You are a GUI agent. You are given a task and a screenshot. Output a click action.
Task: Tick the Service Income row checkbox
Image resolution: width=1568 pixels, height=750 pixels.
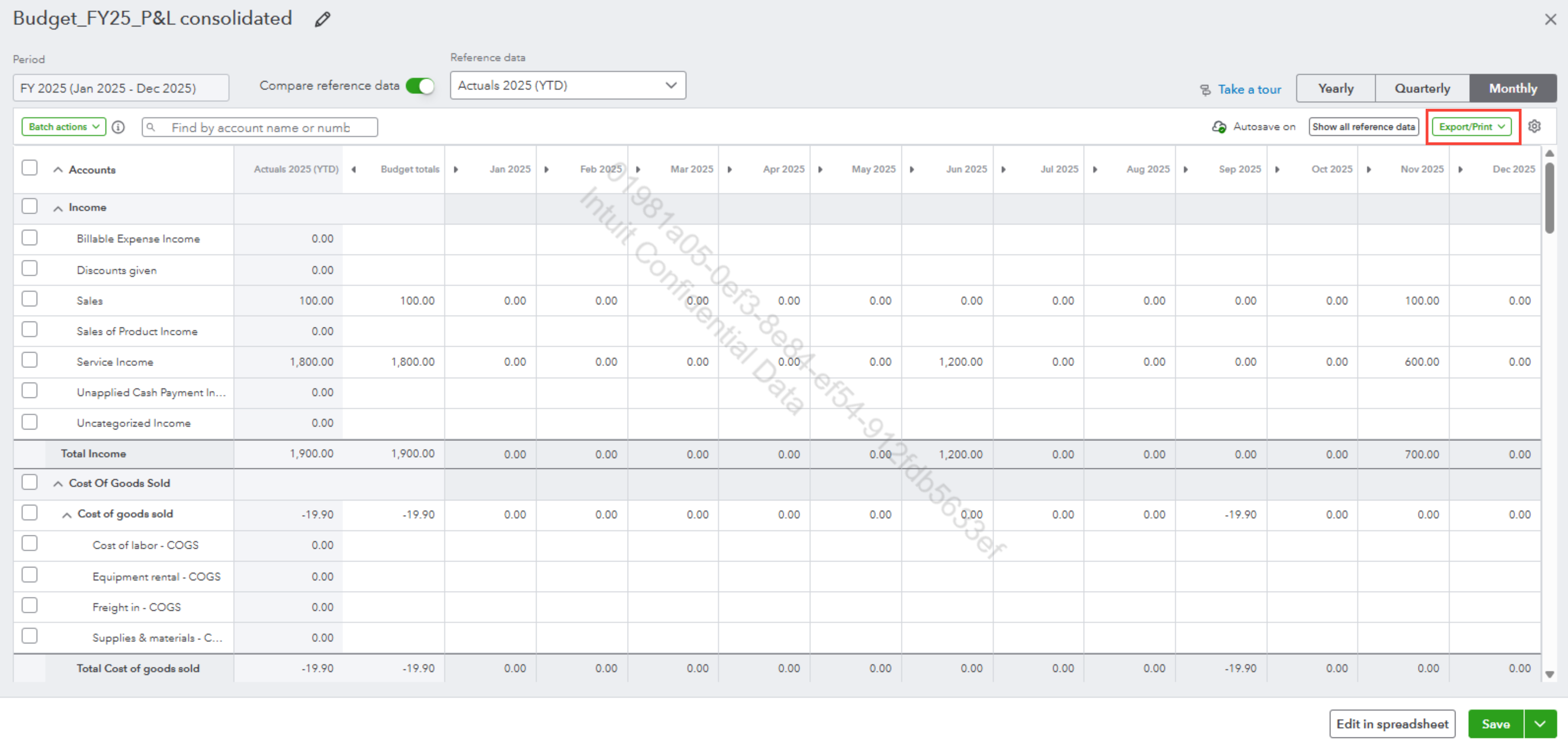[29, 360]
